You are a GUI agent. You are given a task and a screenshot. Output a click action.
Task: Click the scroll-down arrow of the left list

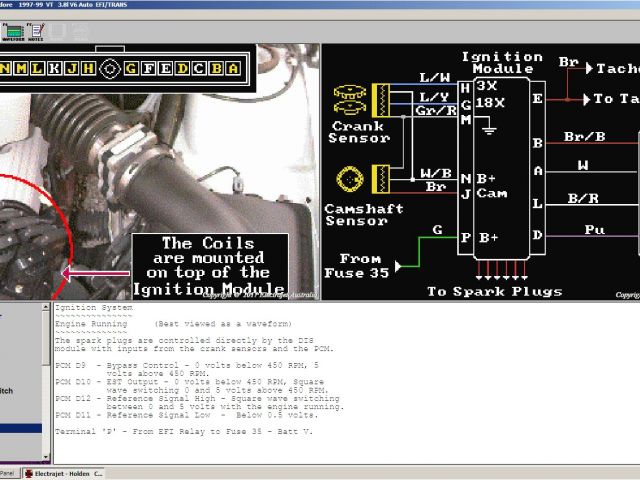(47, 457)
